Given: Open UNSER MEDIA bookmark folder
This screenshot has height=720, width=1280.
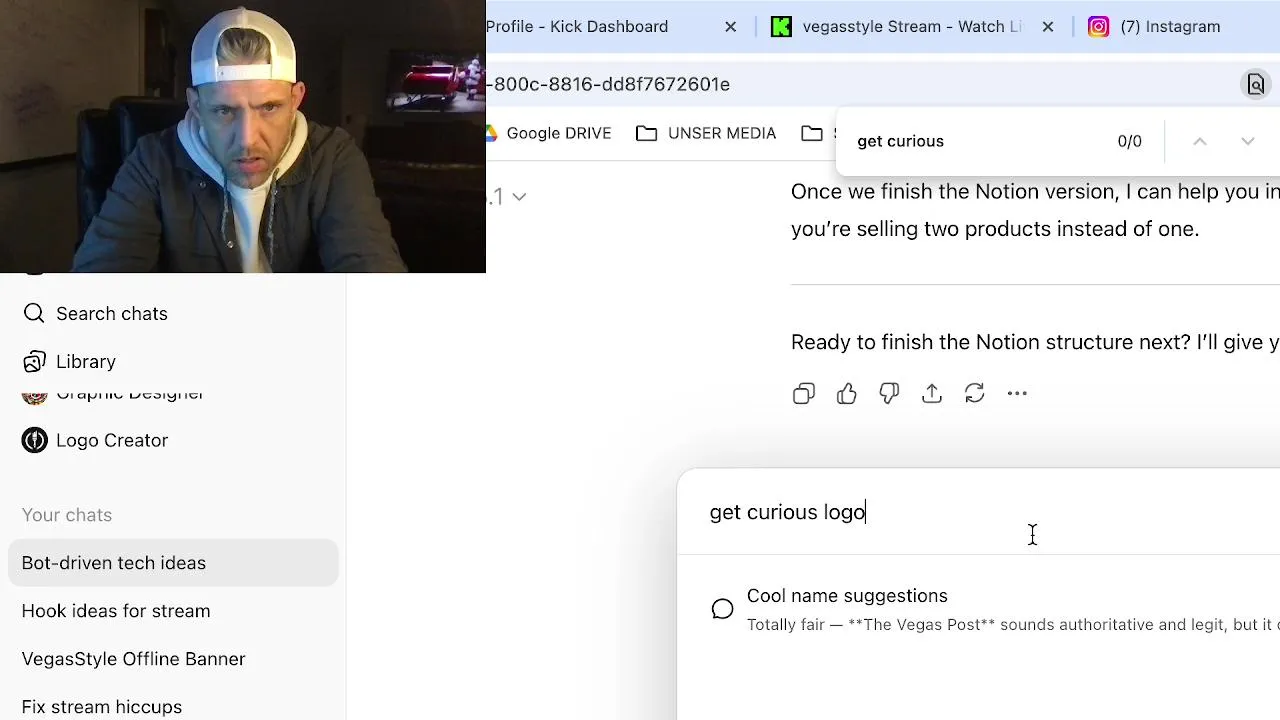Looking at the screenshot, I should click(706, 133).
